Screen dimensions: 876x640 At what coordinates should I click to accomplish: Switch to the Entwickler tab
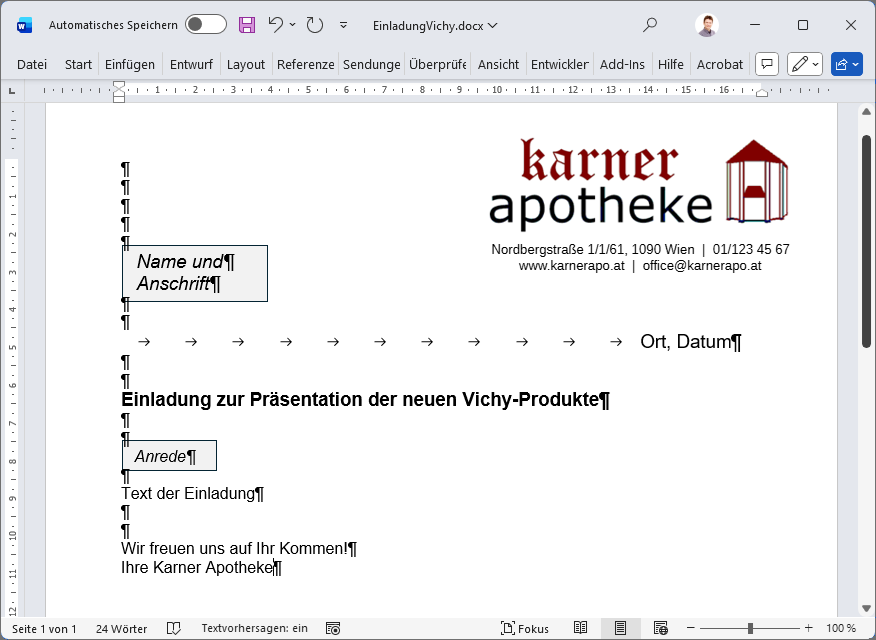(x=559, y=65)
